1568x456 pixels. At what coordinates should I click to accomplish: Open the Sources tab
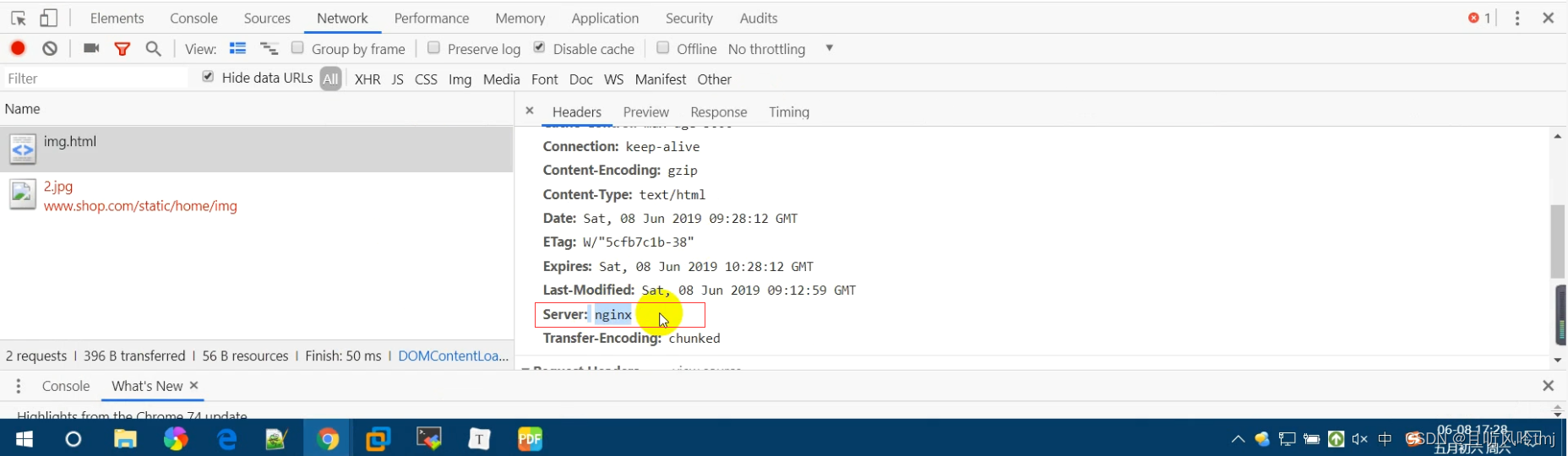click(x=267, y=18)
